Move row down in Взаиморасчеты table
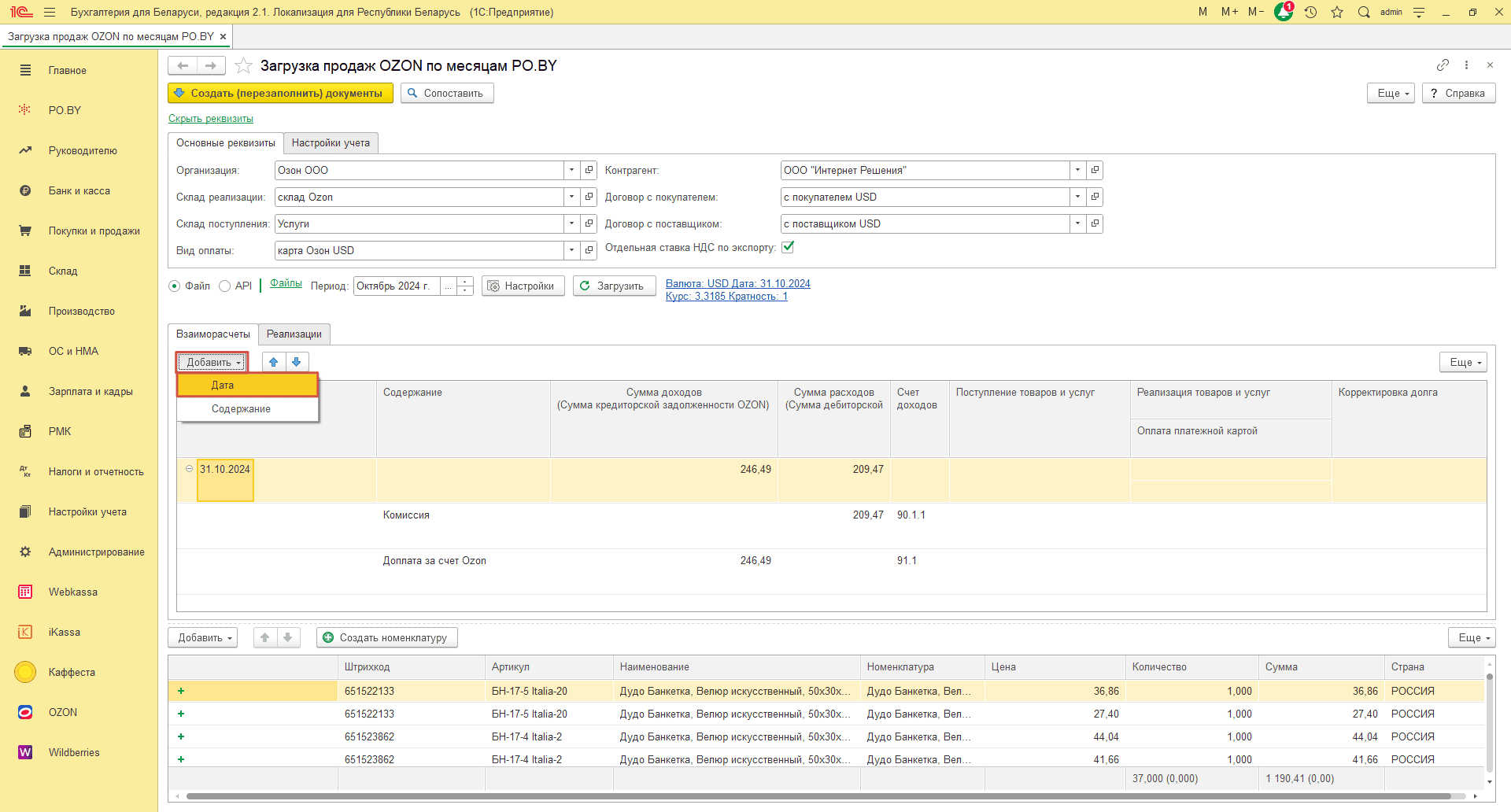 297,362
